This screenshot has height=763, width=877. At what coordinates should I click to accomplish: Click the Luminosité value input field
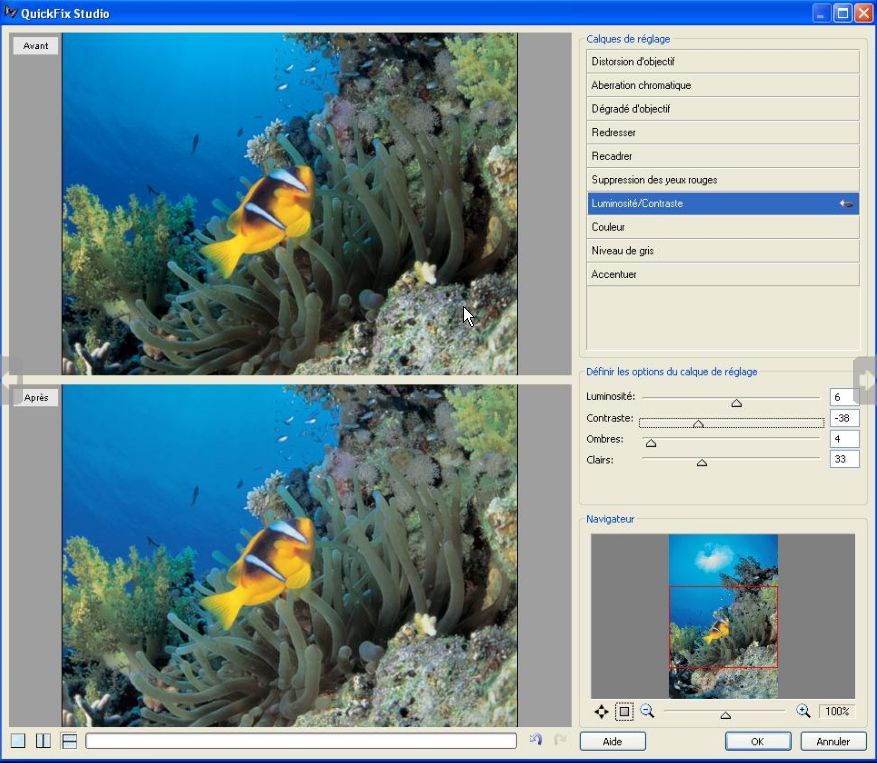(844, 397)
